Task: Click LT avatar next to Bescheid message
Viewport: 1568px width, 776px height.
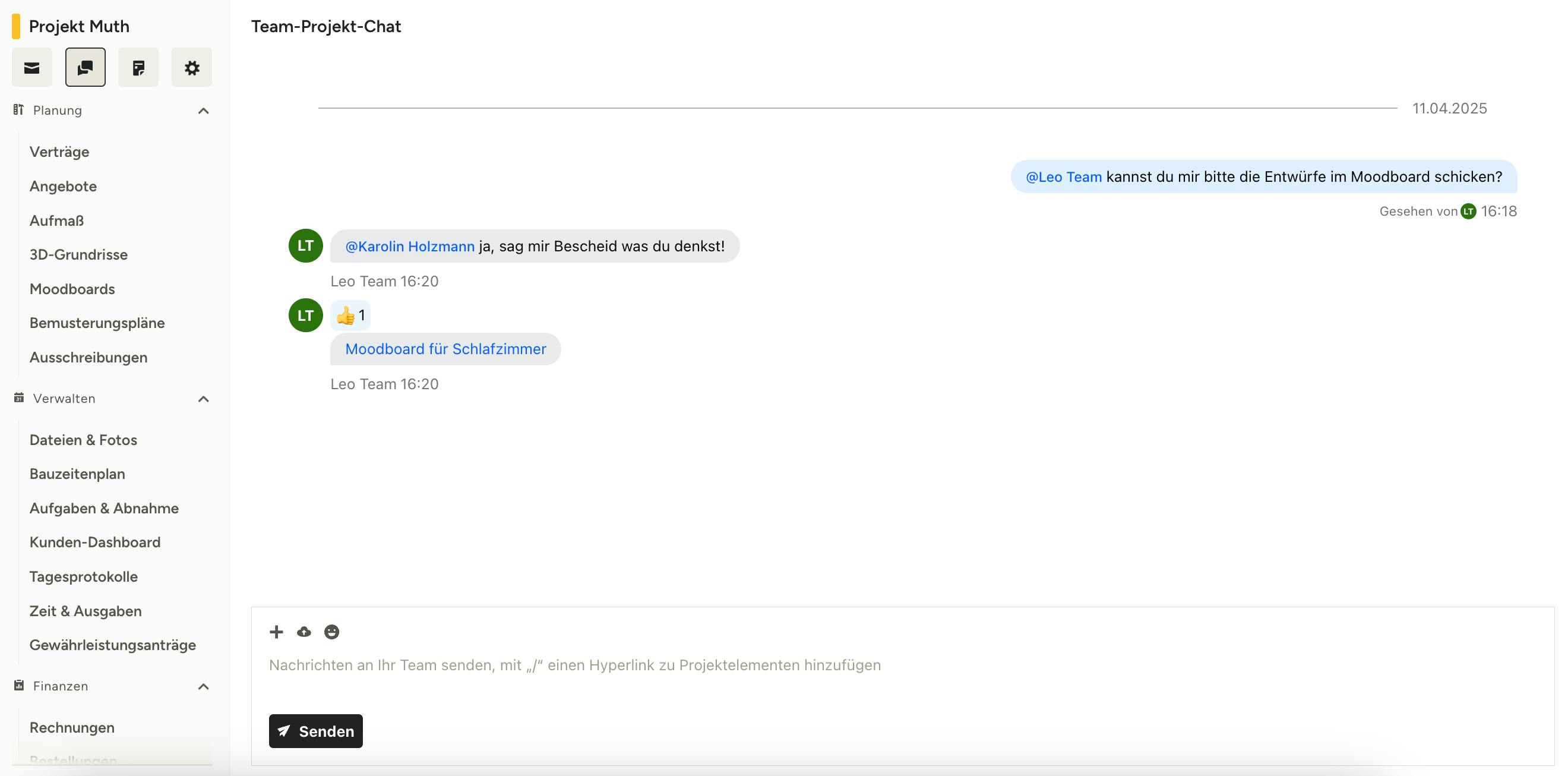Action: point(305,246)
